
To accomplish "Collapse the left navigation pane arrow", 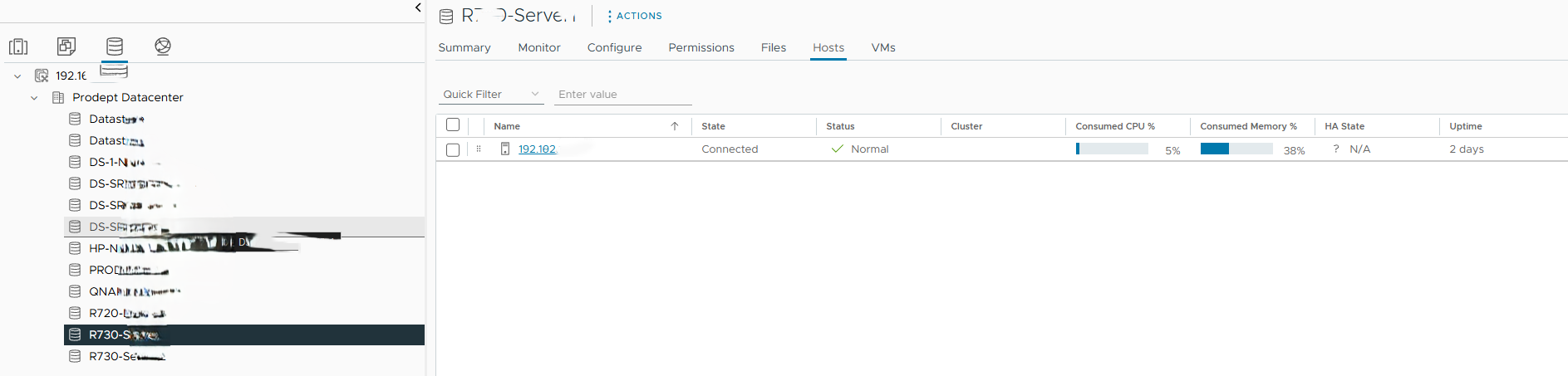I will click(x=418, y=7).
